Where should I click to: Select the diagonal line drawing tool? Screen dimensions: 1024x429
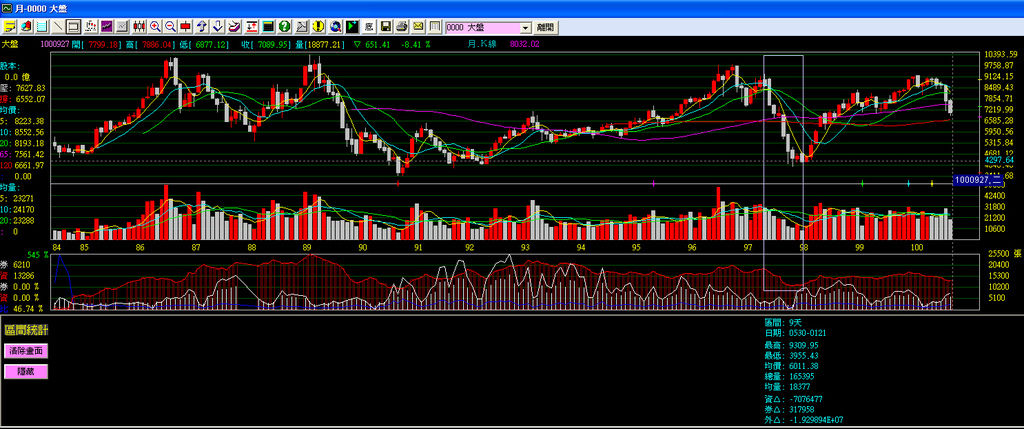[x=58, y=27]
